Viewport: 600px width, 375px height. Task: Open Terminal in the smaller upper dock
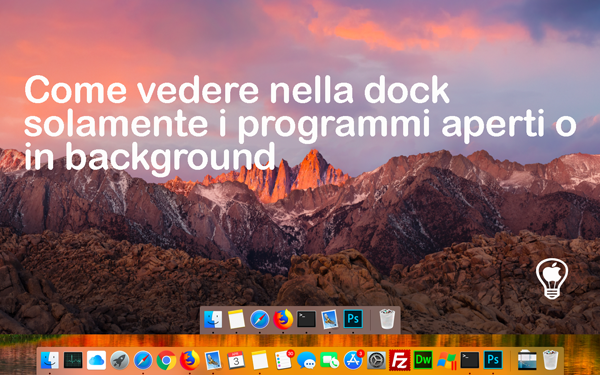pyautogui.click(x=307, y=319)
